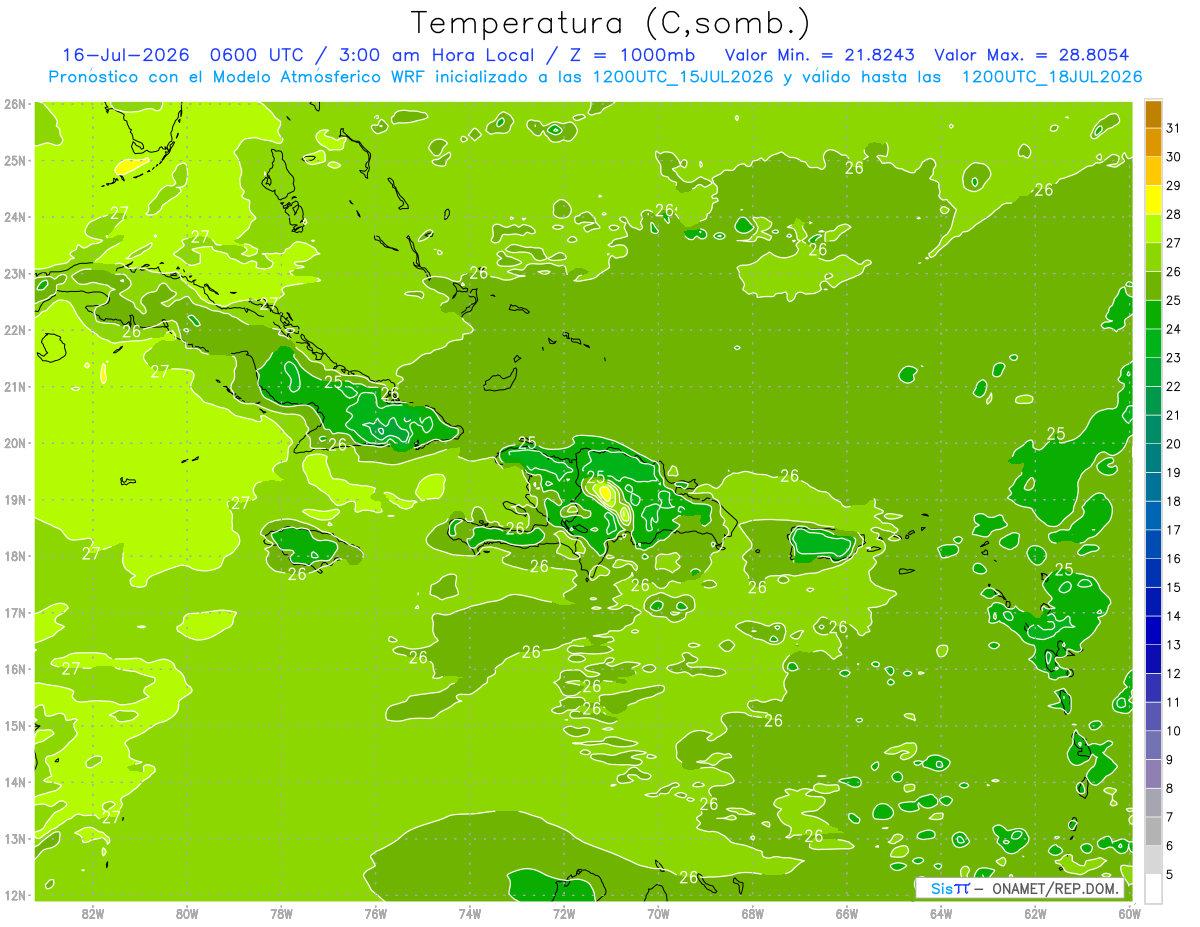Click the "80W" longitude axis label
This screenshot has width=1200, height=927.
[187, 913]
